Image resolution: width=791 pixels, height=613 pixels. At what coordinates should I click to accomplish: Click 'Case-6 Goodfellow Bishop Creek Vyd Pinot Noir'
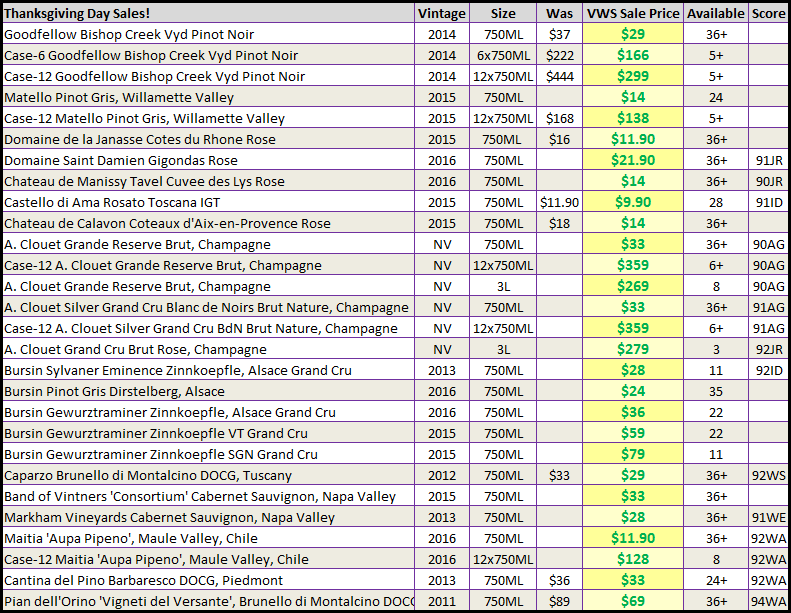(x=151, y=55)
